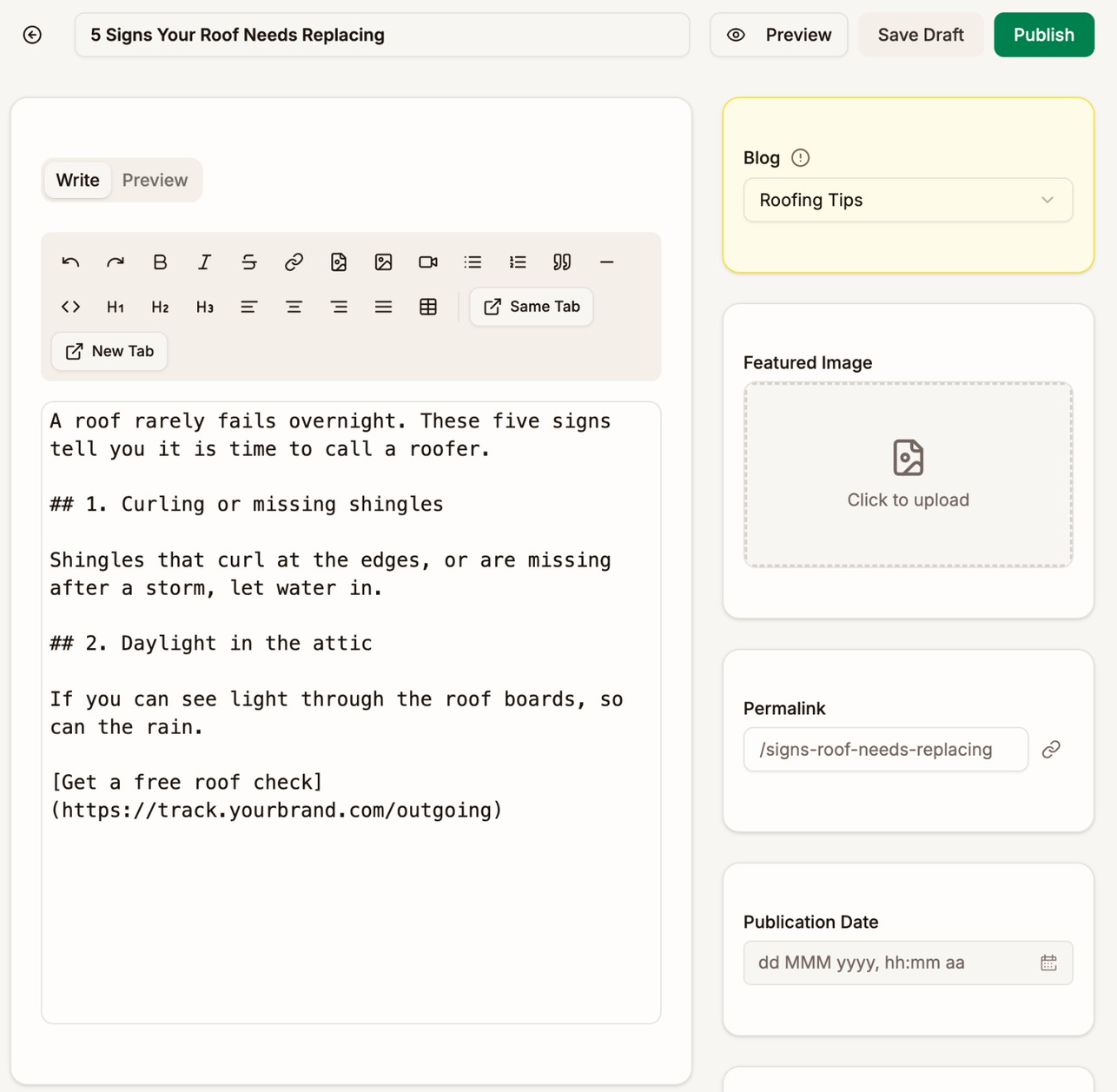Viewport: 1117px width, 1092px height.
Task: Apply Heading 1 style
Action: 116,307
